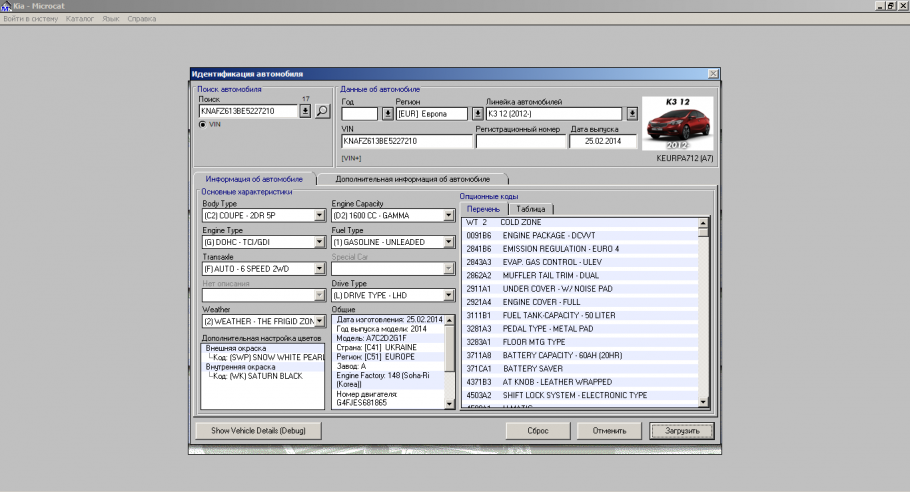910x492 pixels.
Task: Open the Engine Type dropdown
Action: (x=319, y=242)
